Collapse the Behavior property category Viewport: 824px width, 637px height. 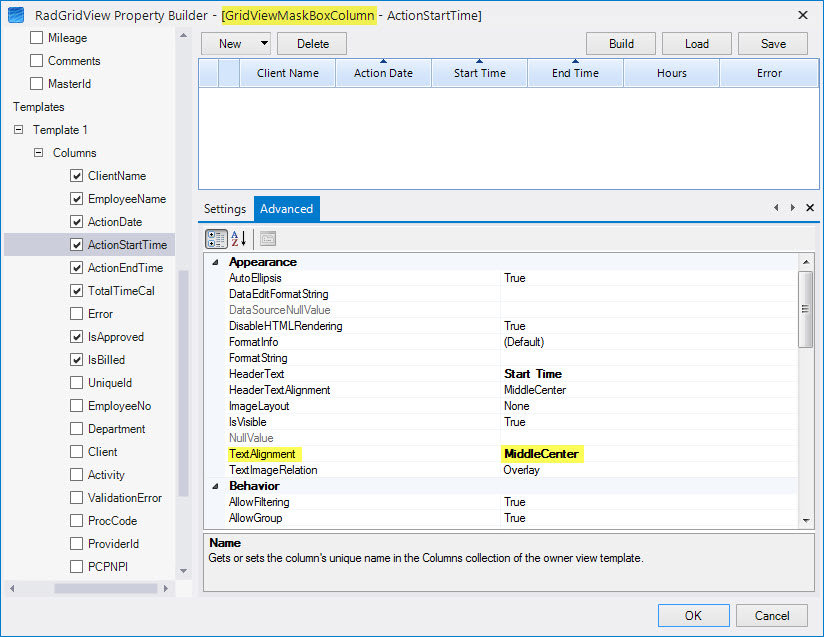click(215, 486)
